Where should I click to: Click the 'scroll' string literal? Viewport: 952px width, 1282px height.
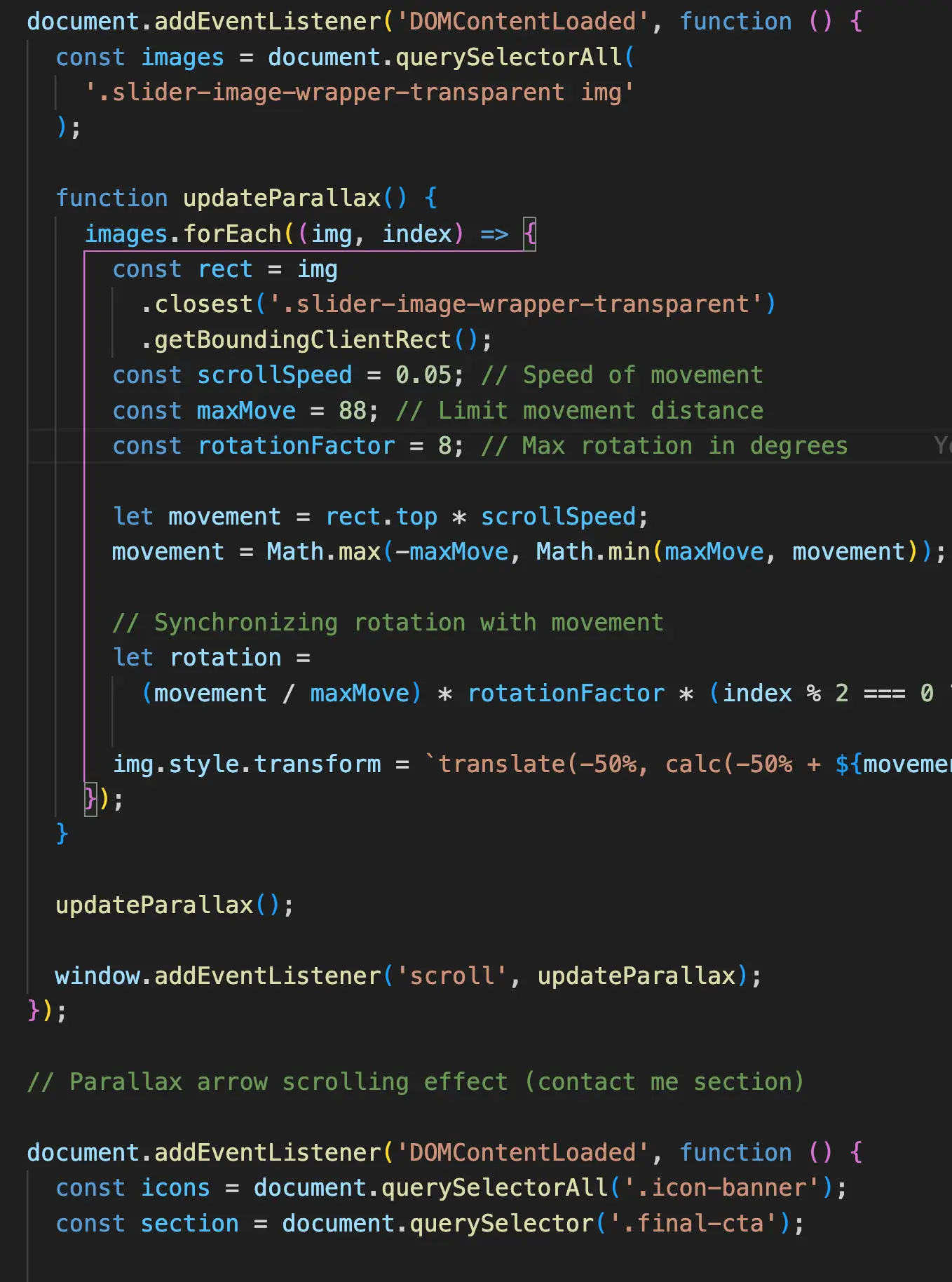452,976
